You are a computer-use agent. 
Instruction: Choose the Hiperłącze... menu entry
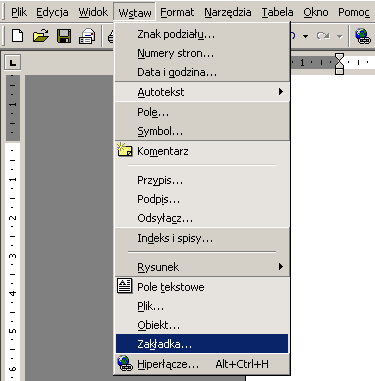tap(202, 364)
